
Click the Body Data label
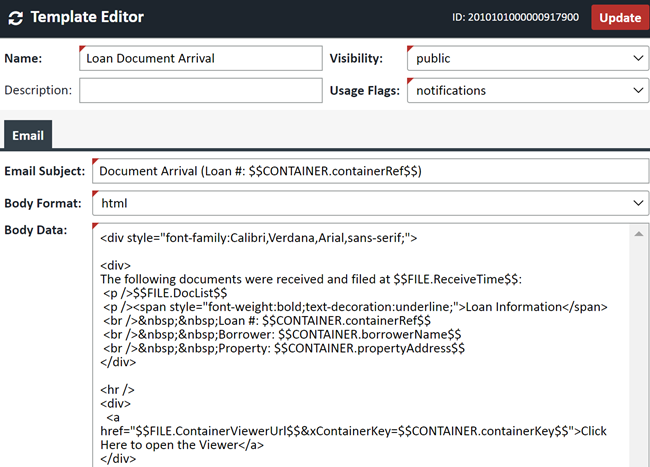(36, 231)
